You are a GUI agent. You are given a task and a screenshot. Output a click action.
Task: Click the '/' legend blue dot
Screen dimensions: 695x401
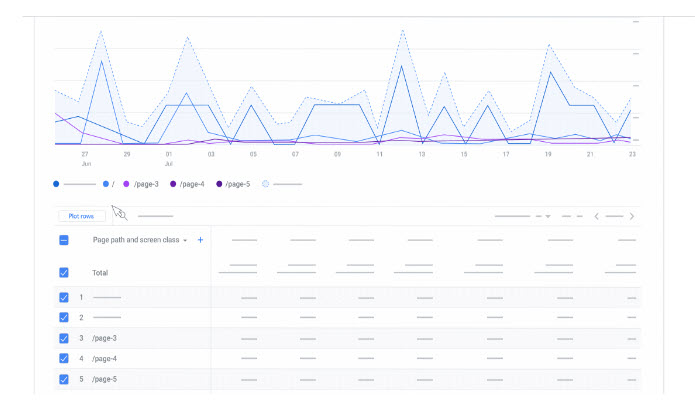coord(105,184)
